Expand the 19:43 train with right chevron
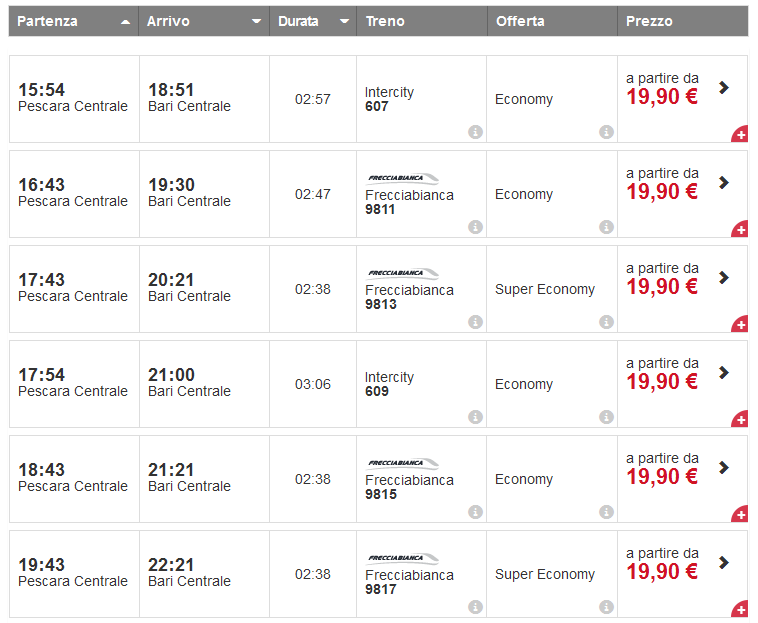 pyautogui.click(x=724, y=562)
